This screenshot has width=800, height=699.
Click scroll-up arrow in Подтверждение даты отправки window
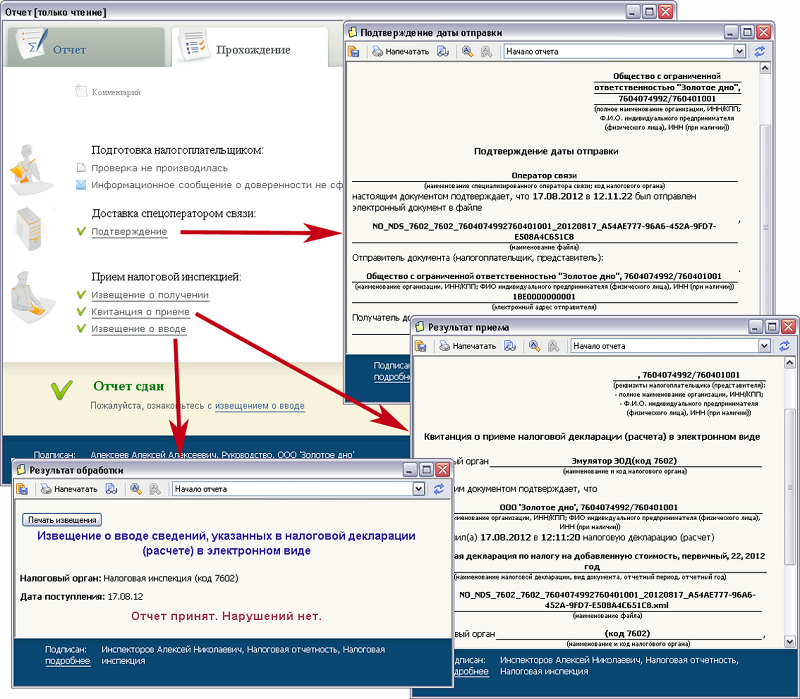click(x=764, y=68)
